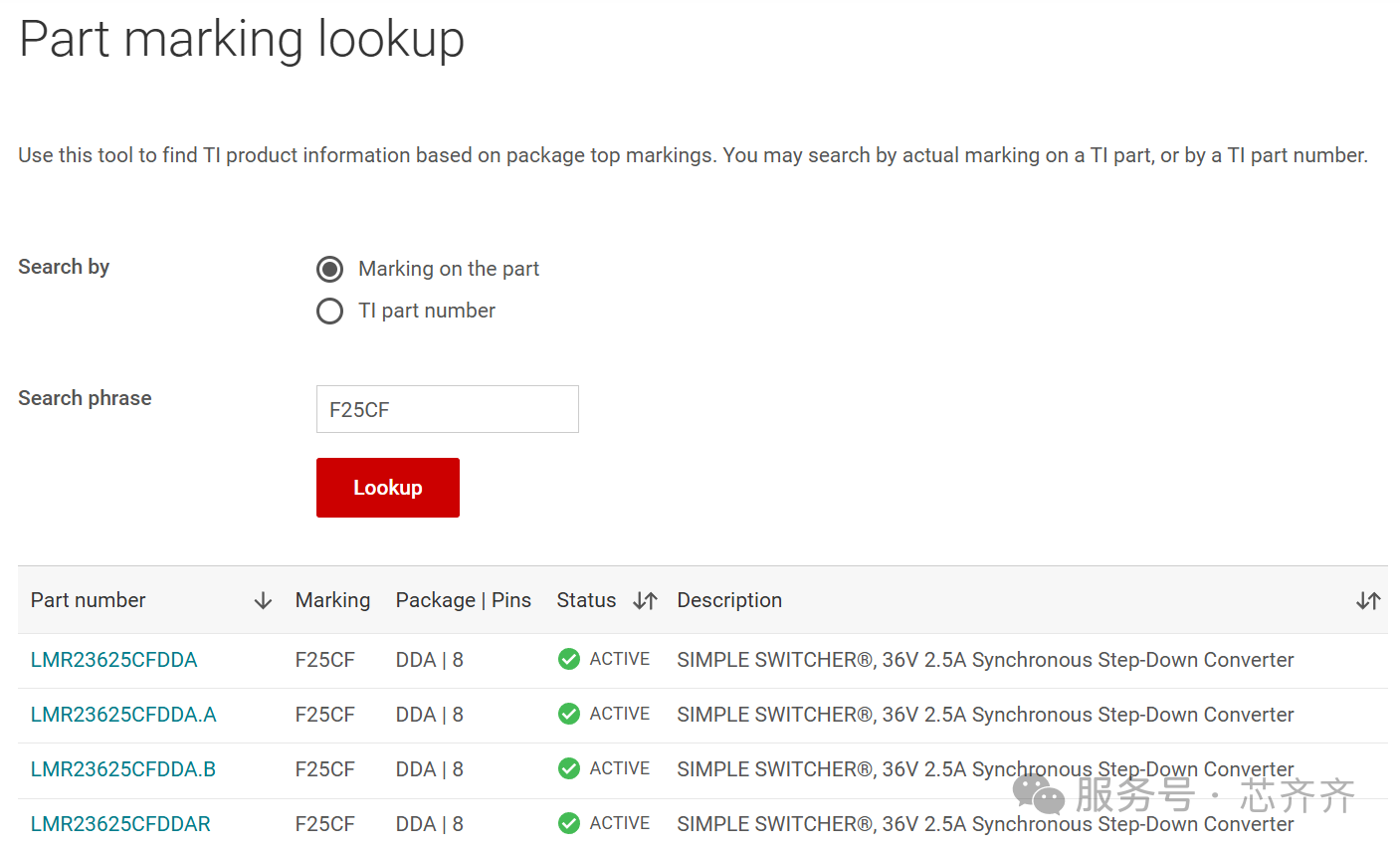Open the LMR23625CFDDAR part link
The image size is (1400, 851).
coord(120,824)
